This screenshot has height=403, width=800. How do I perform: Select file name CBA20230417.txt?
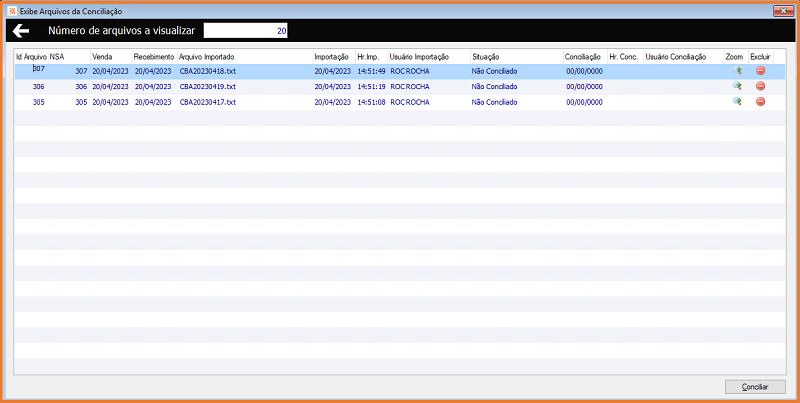[x=208, y=102]
